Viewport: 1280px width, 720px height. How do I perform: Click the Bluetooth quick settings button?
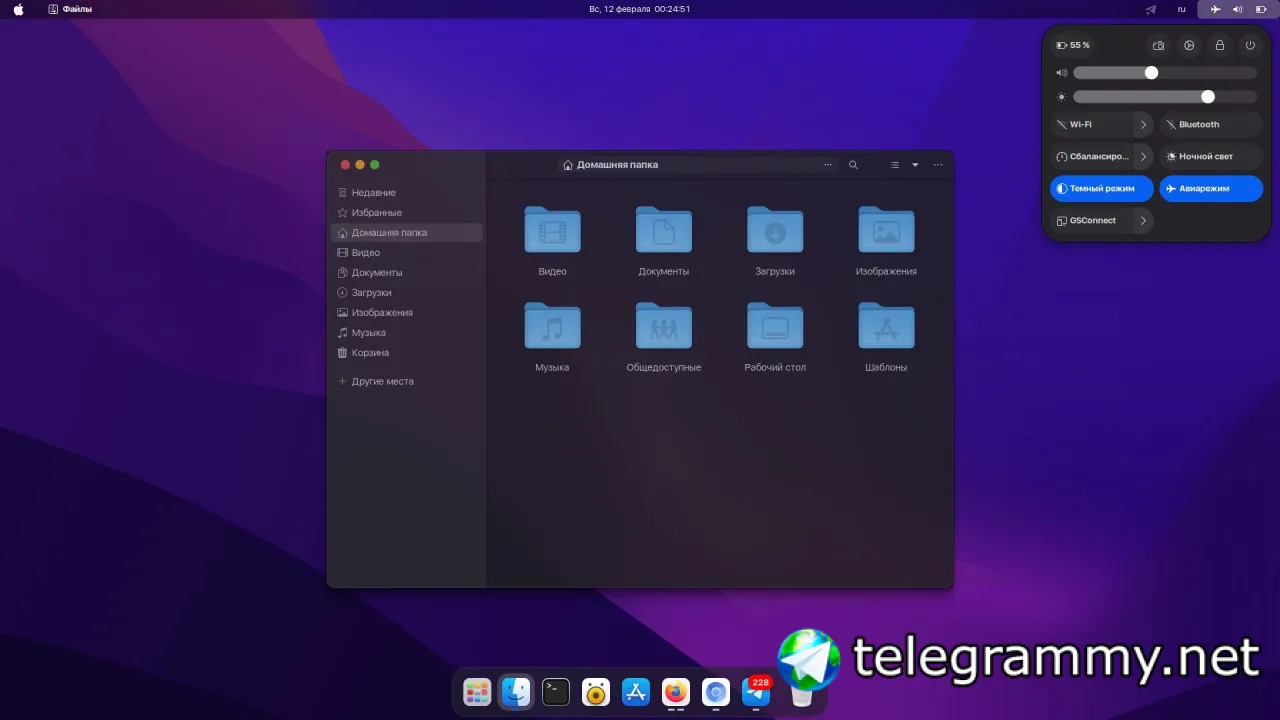[x=1210, y=125]
